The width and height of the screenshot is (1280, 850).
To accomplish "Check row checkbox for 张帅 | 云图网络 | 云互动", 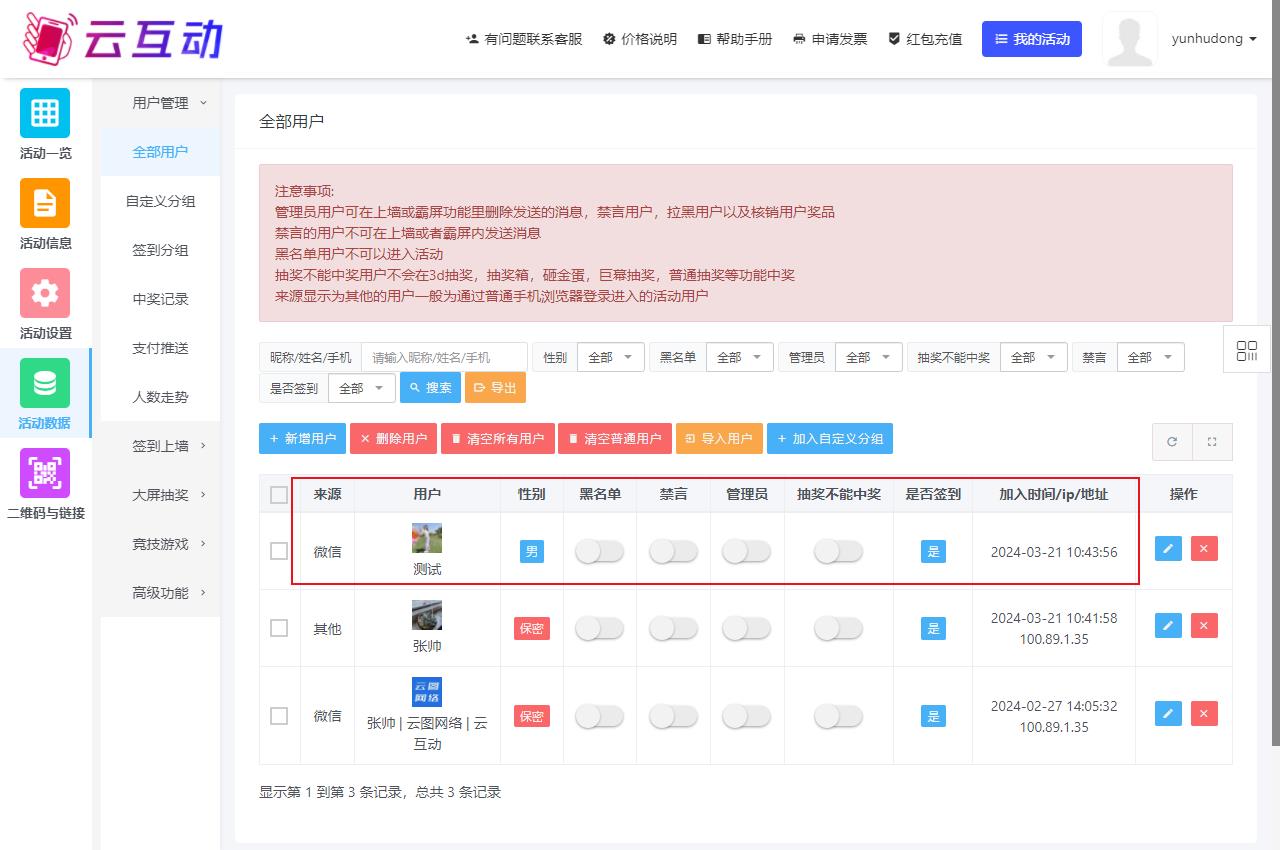I will (279, 716).
